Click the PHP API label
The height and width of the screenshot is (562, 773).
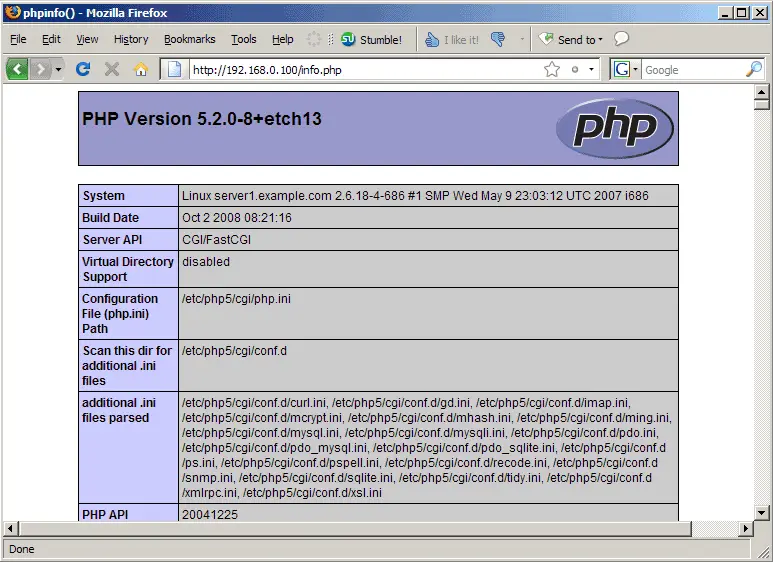pyautogui.click(x=105, y=514)
